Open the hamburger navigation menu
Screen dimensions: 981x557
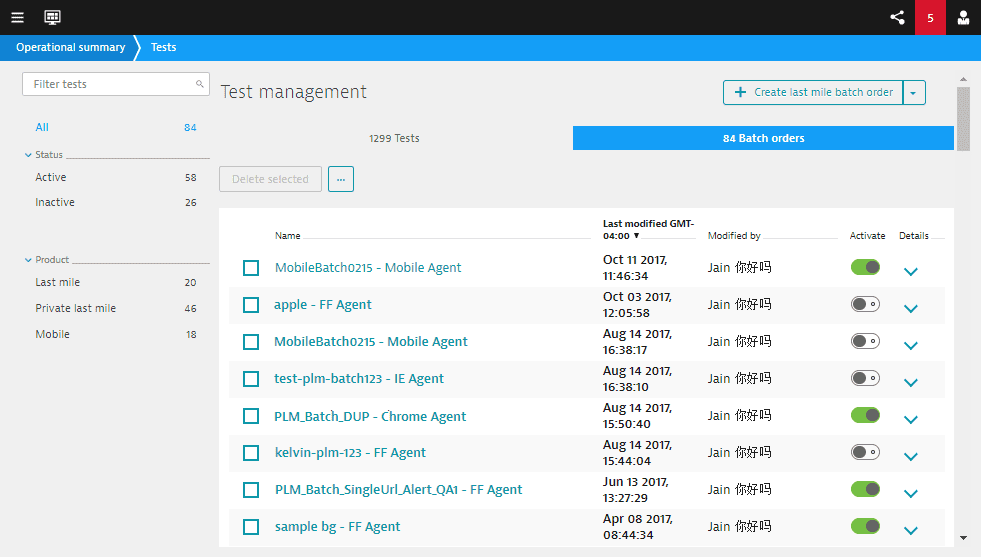(18, 18)
